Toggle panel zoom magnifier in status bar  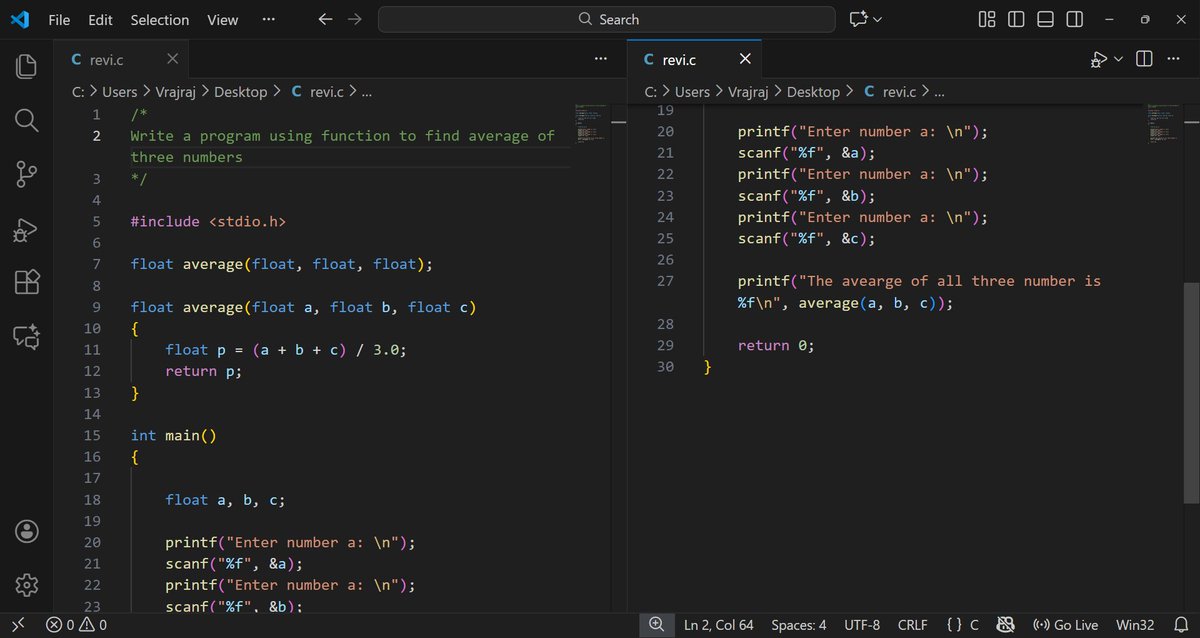(657, 624)
